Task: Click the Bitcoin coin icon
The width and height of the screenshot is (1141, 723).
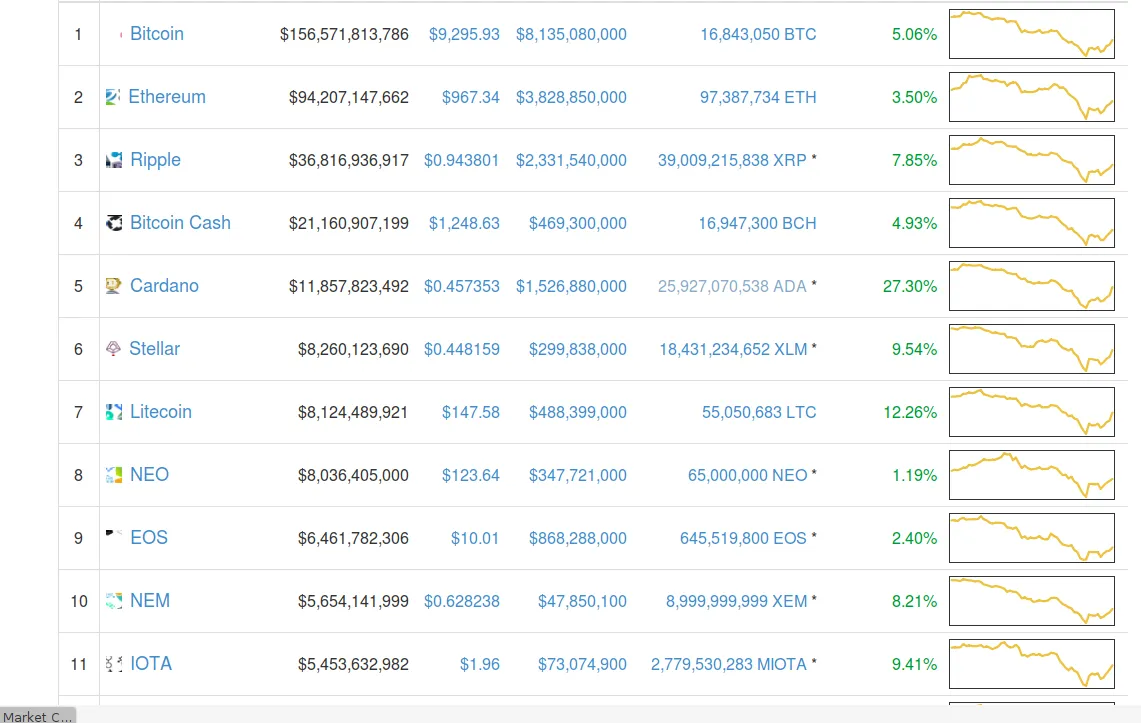Action: (x=114, y=34)
